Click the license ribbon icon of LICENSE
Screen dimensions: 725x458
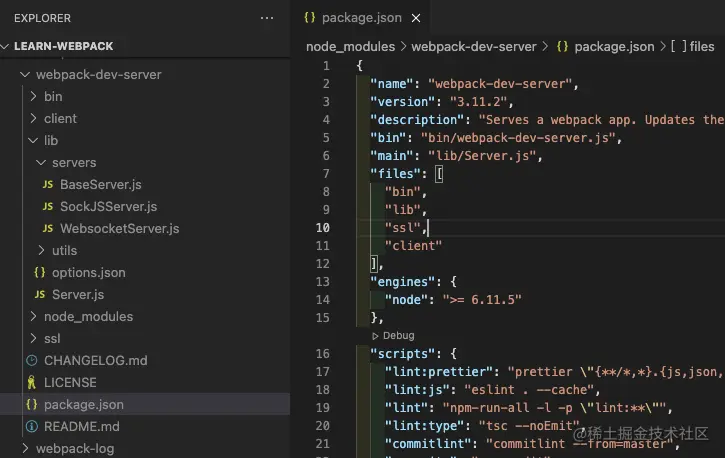[x=31, y=382]
